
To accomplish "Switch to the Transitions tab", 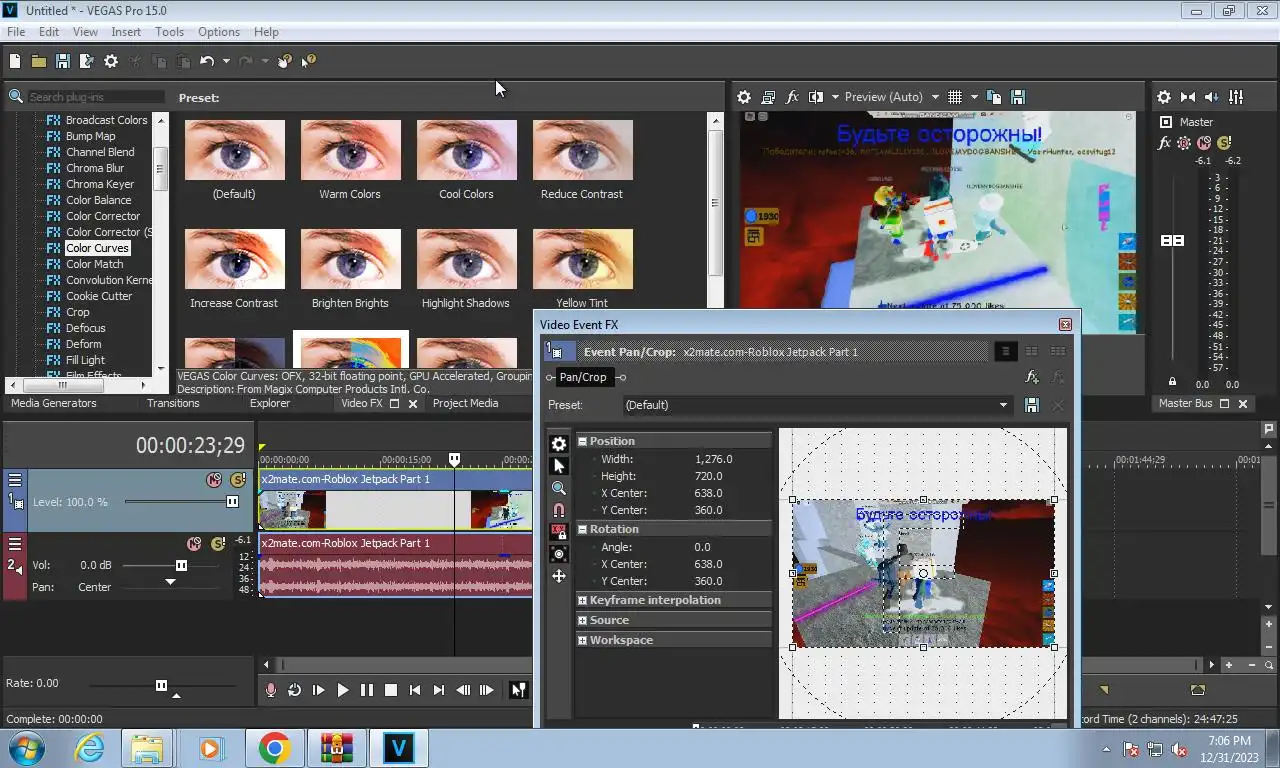I will pyautogui.click(x=173, y=403).
